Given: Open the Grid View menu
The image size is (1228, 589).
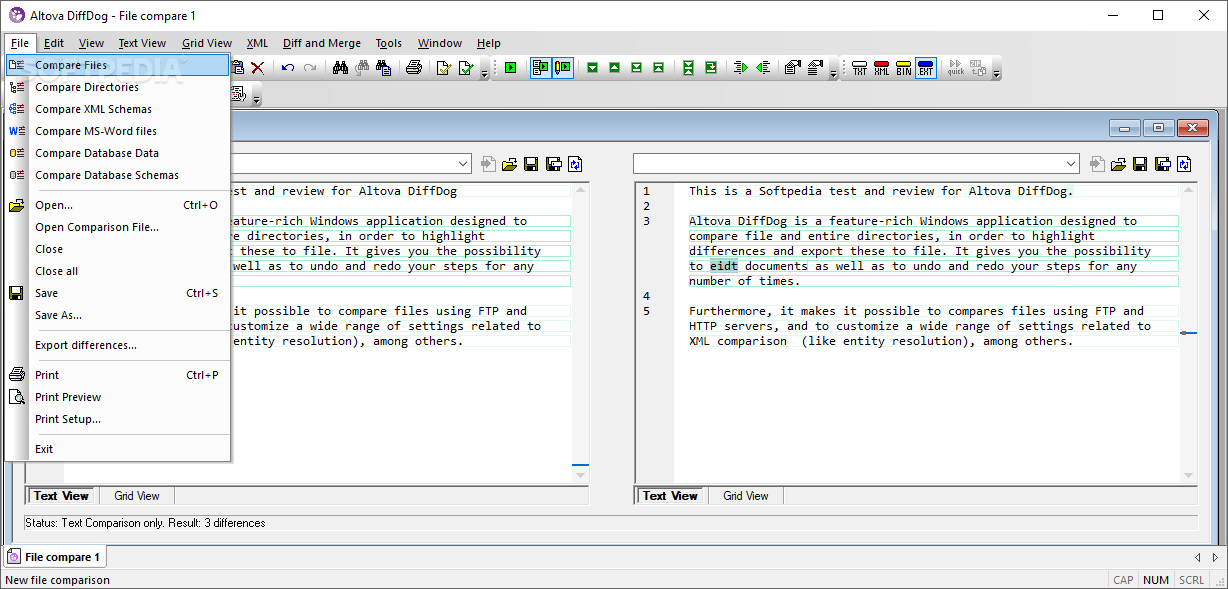Looking at the screenshot, I should point(207,43).
